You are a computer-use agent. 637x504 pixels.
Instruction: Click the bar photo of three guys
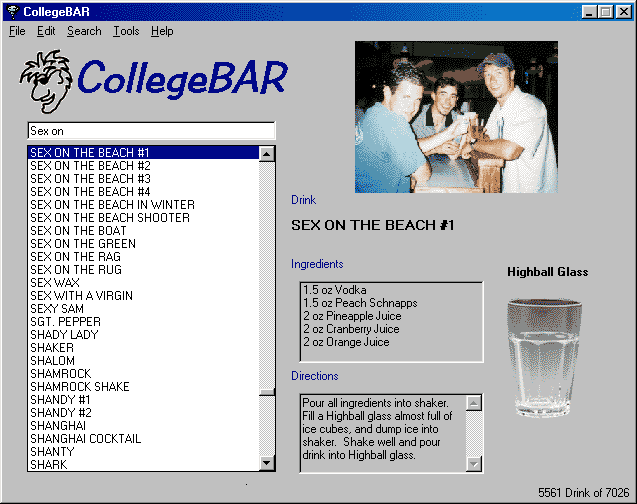(x=456, y=117)
